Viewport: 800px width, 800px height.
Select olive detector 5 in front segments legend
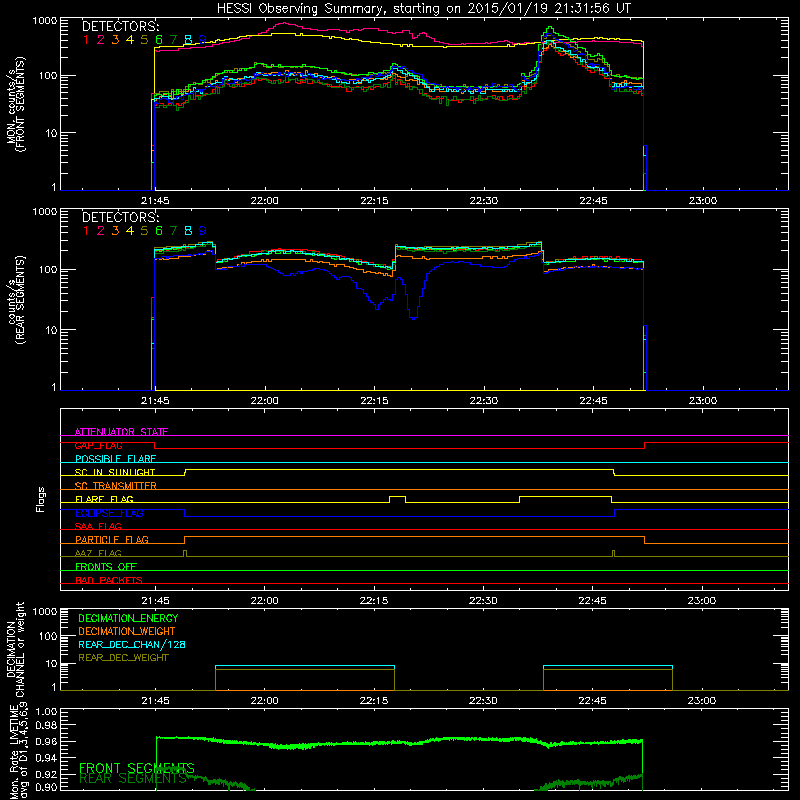point(144,40)
